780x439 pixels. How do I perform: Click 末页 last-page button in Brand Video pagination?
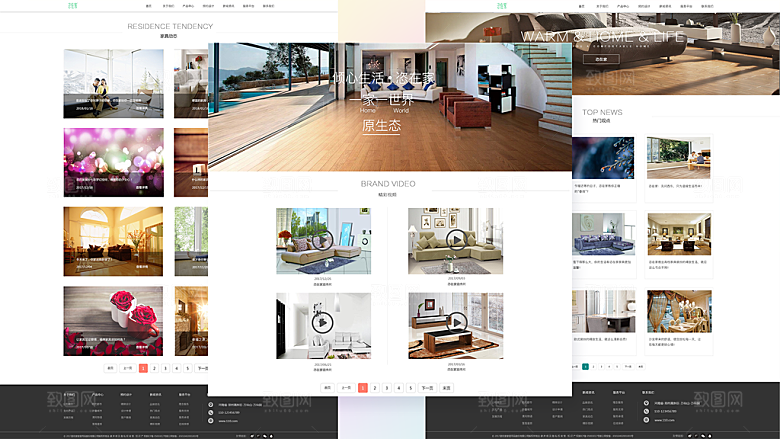446,388
